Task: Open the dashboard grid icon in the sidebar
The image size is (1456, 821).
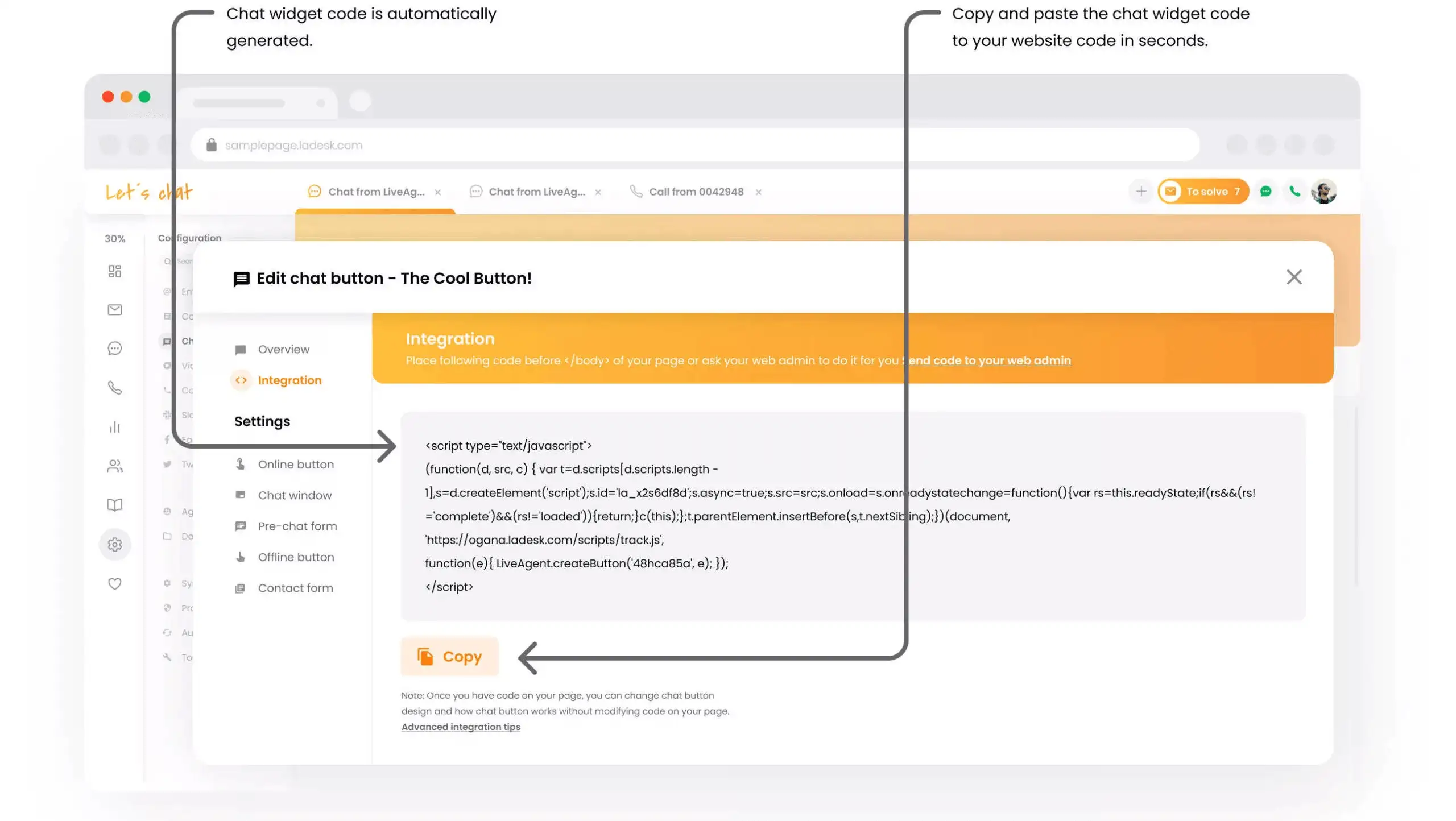Action: point(115,271)
